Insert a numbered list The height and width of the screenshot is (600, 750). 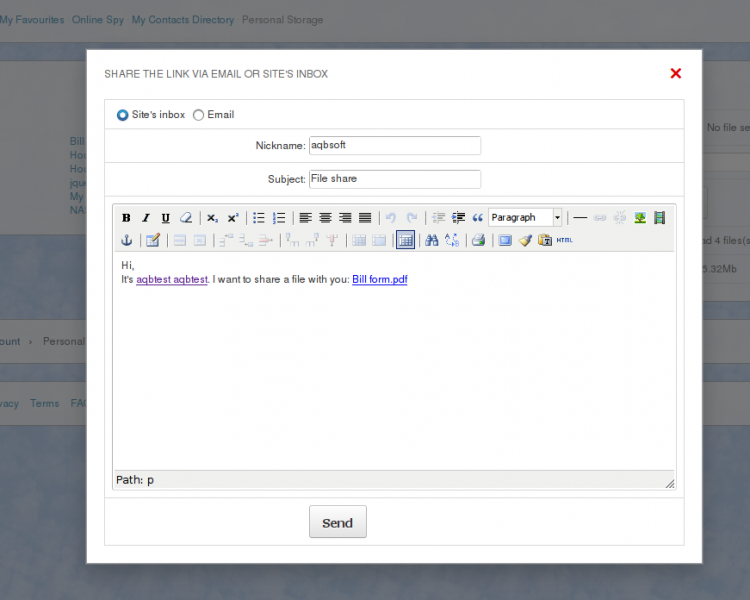(x=279, y=218)
